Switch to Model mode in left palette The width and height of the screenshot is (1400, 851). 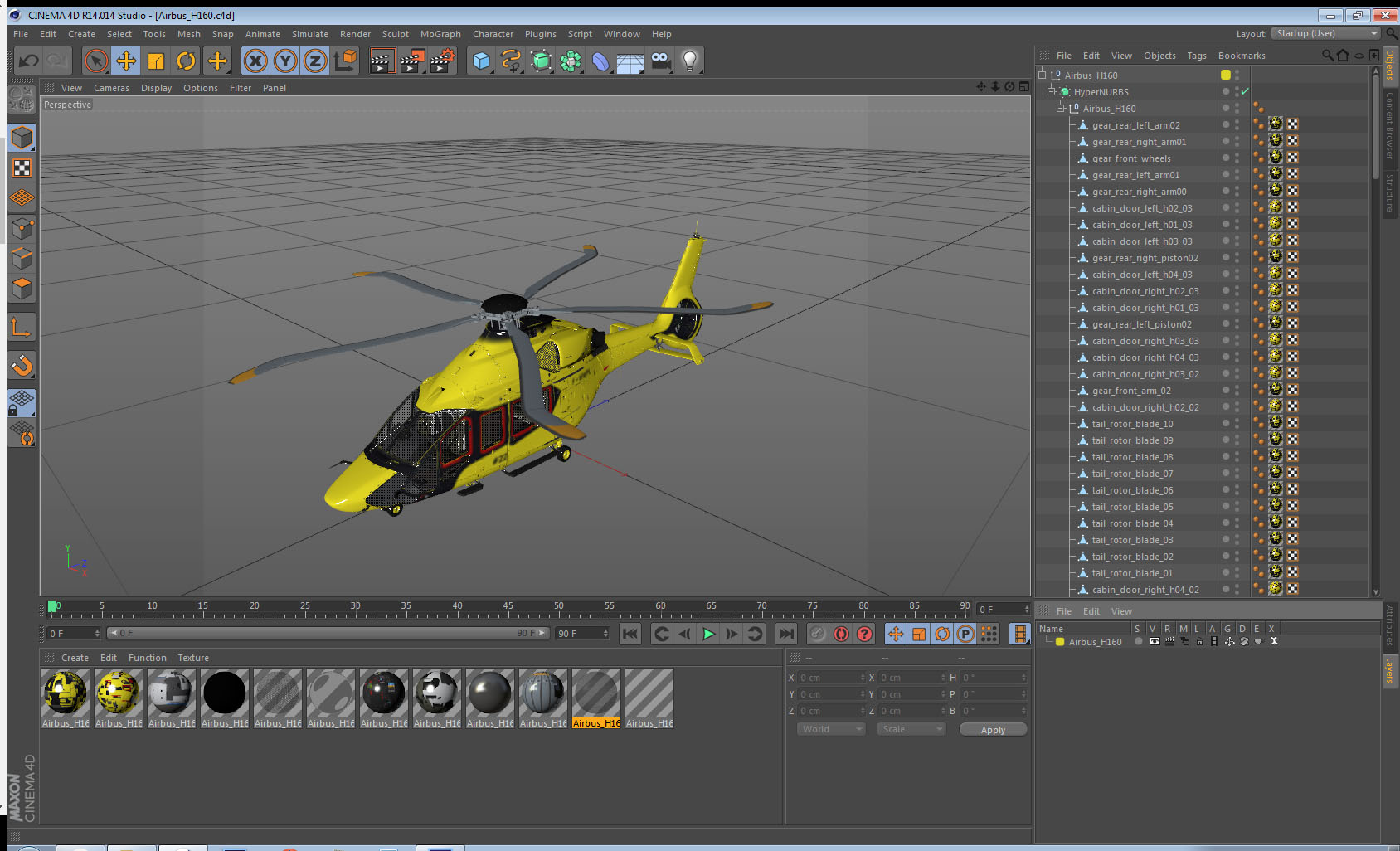[x=22, y=138]
